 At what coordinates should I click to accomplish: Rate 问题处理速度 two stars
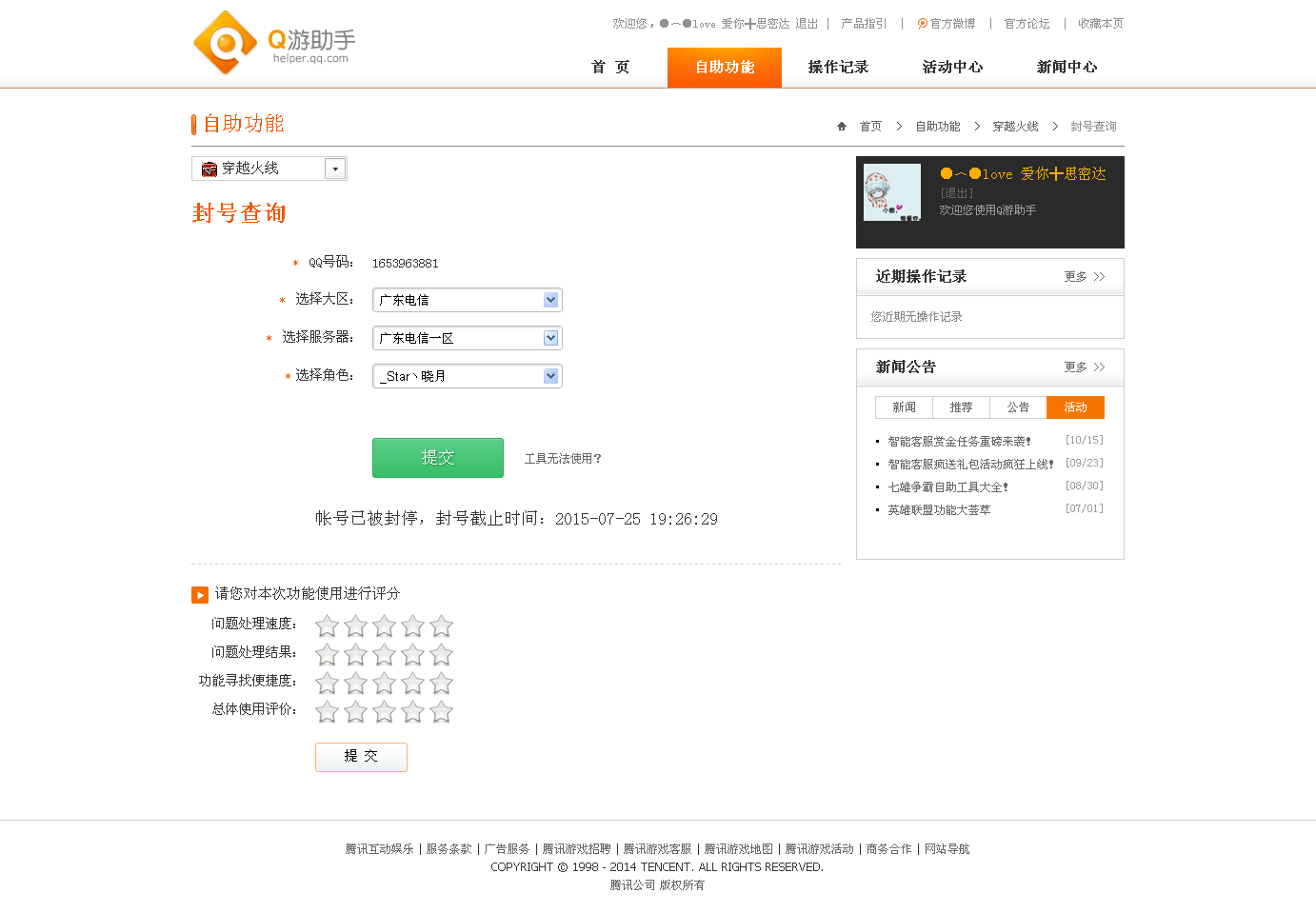[355, 625]
